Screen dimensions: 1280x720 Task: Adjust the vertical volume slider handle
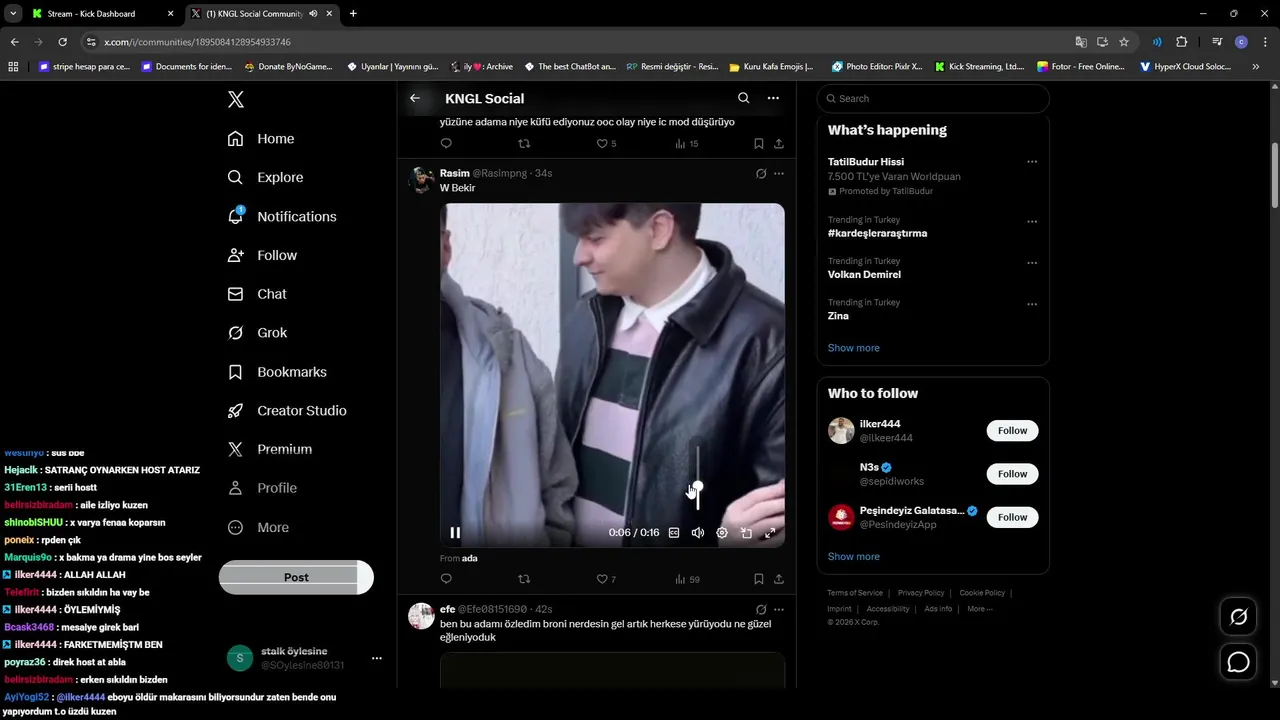[698, 487]
